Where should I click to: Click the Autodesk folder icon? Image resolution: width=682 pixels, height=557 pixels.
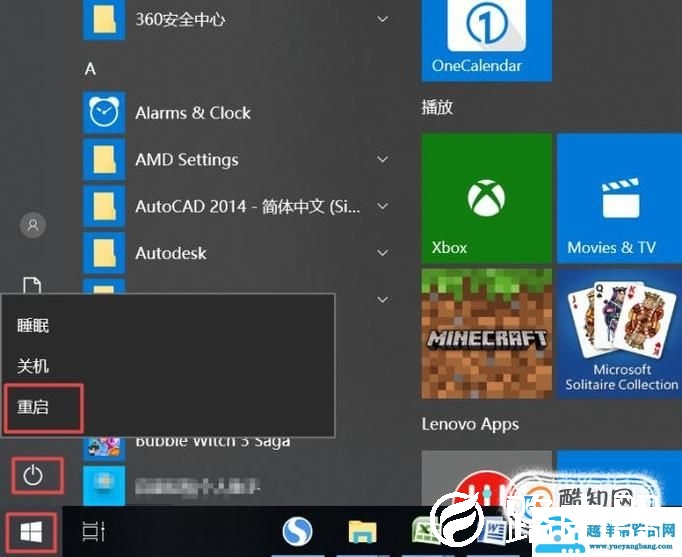[x=104, y=253]
